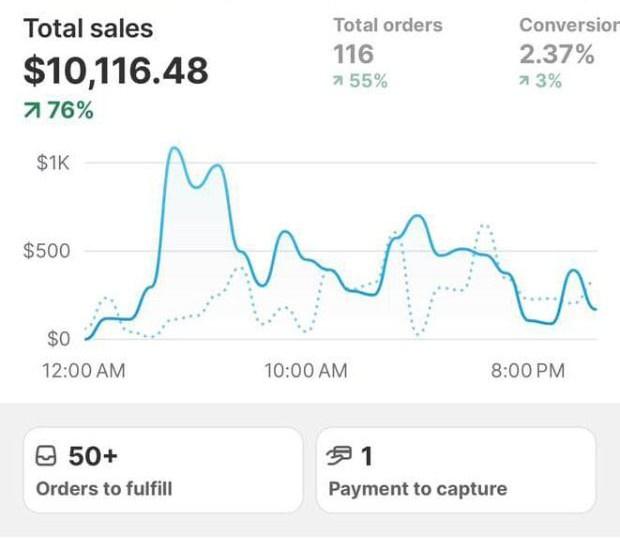Click the 116 total orders value

[353, 54]
